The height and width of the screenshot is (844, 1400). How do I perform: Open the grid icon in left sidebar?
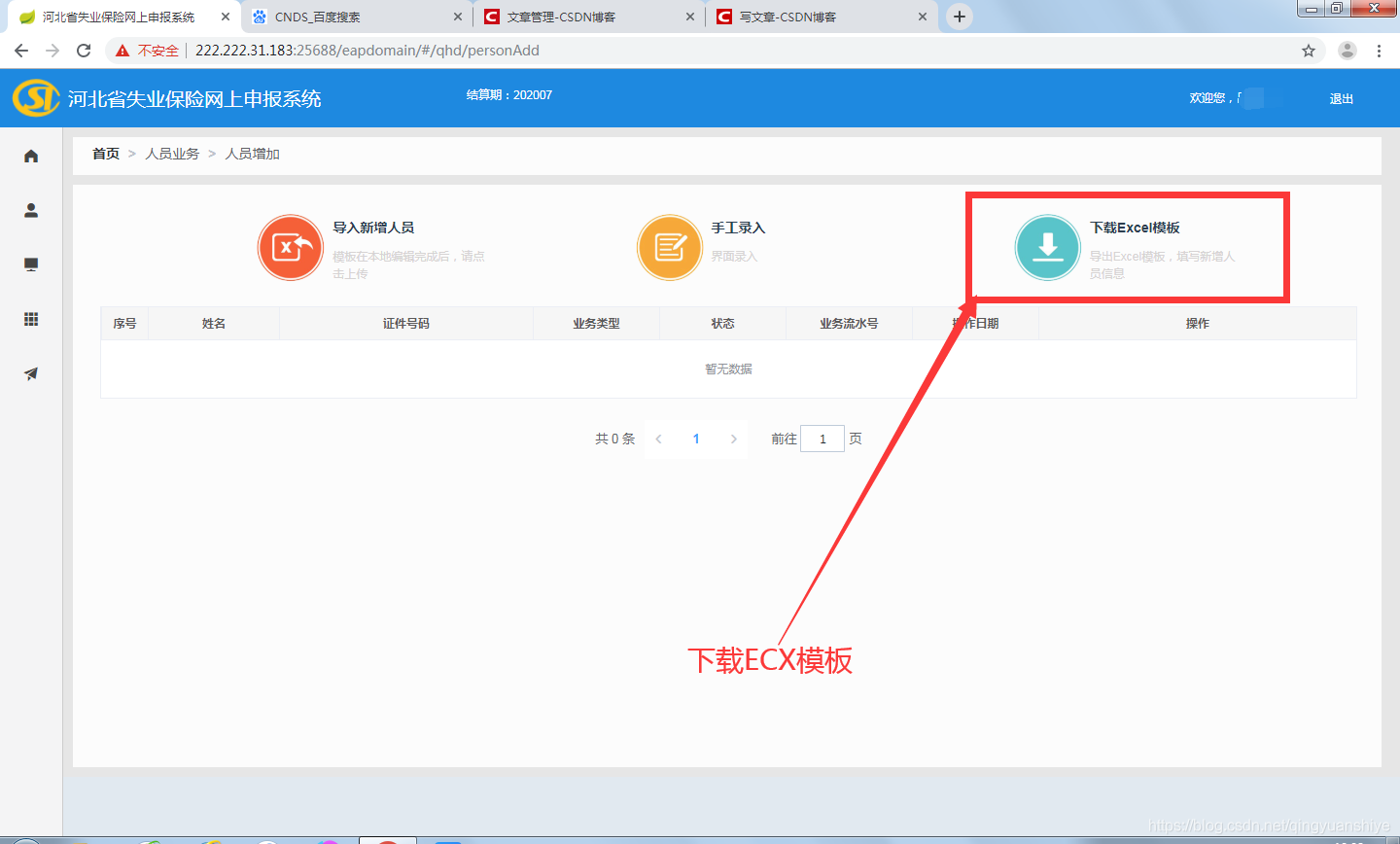click(x=31, y=319)
